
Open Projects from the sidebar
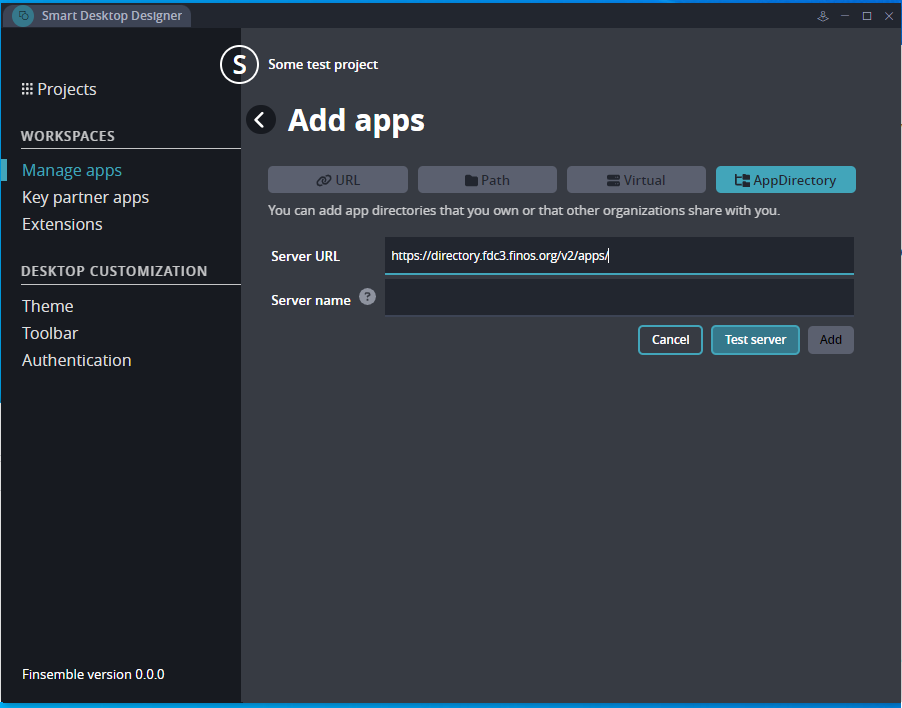59,89
